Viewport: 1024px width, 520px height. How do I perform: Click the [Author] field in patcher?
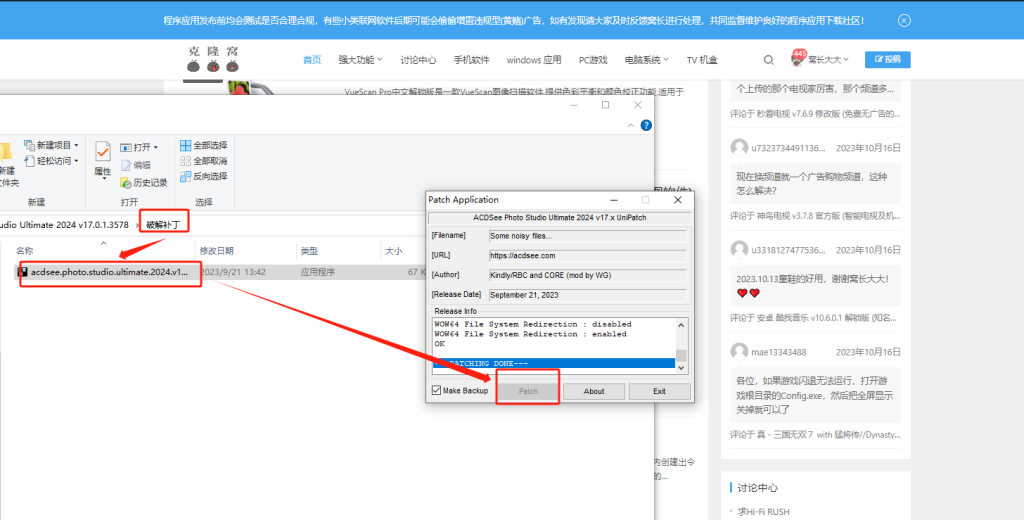pos(588,275)
